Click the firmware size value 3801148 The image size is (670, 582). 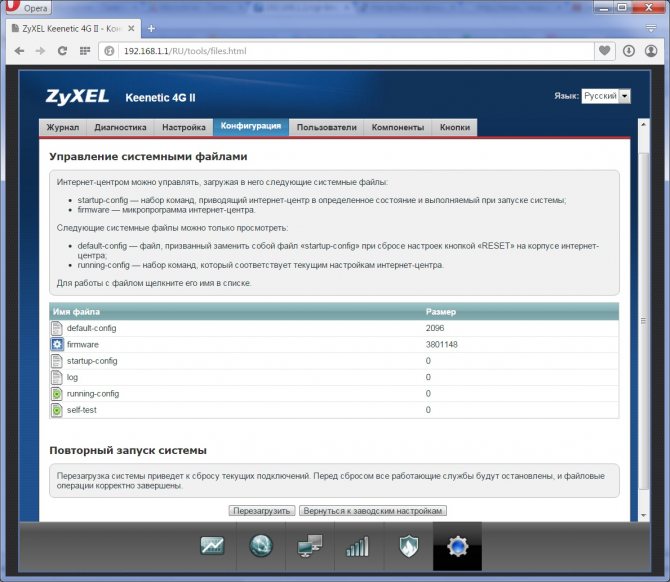pyautogui.click(x=441, y=344)
